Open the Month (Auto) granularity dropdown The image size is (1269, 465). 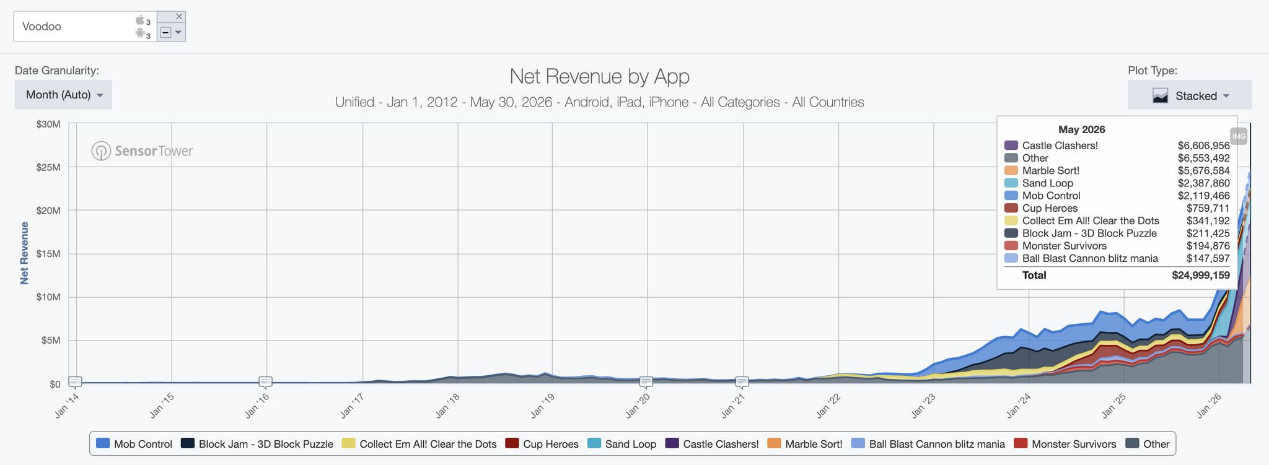[x=63, y=95]
